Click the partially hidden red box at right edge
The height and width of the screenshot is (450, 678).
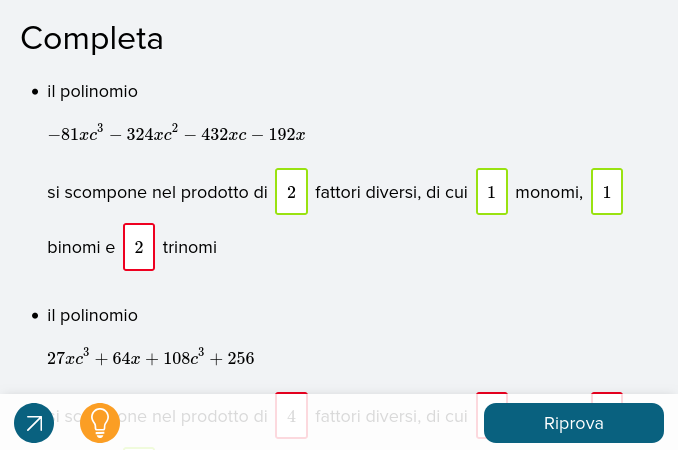coord(607,398)
